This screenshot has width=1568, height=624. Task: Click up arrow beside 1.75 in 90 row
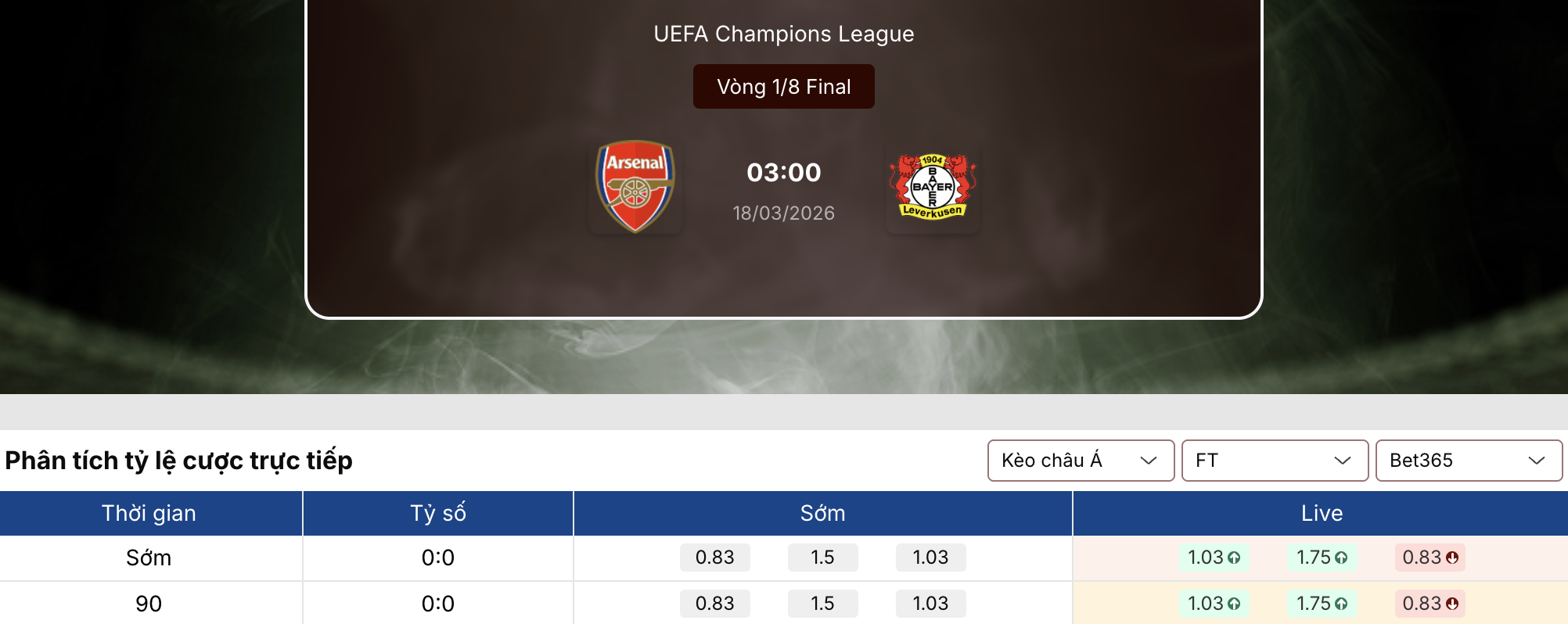point(1341,604)
